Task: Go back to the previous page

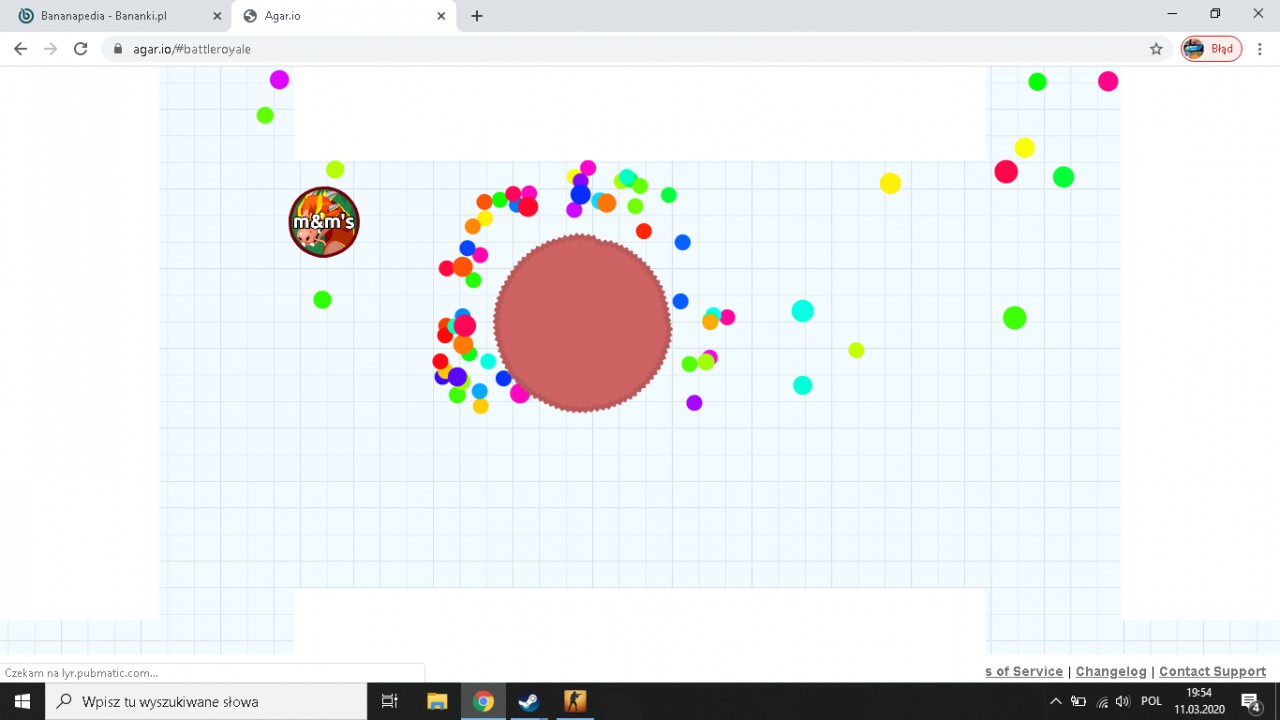Action: [x=20, y=49]
